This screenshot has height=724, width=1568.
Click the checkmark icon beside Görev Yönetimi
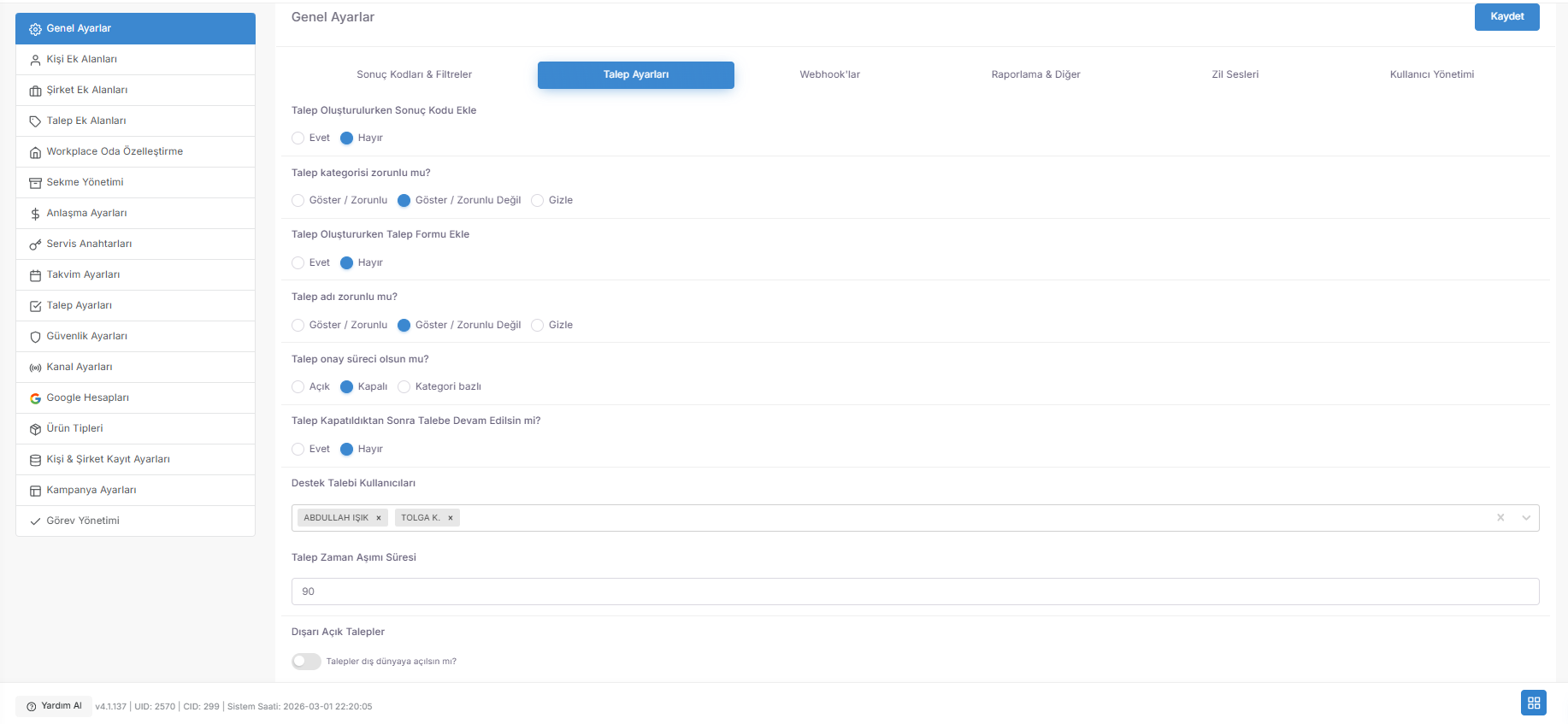pos(35,521)
